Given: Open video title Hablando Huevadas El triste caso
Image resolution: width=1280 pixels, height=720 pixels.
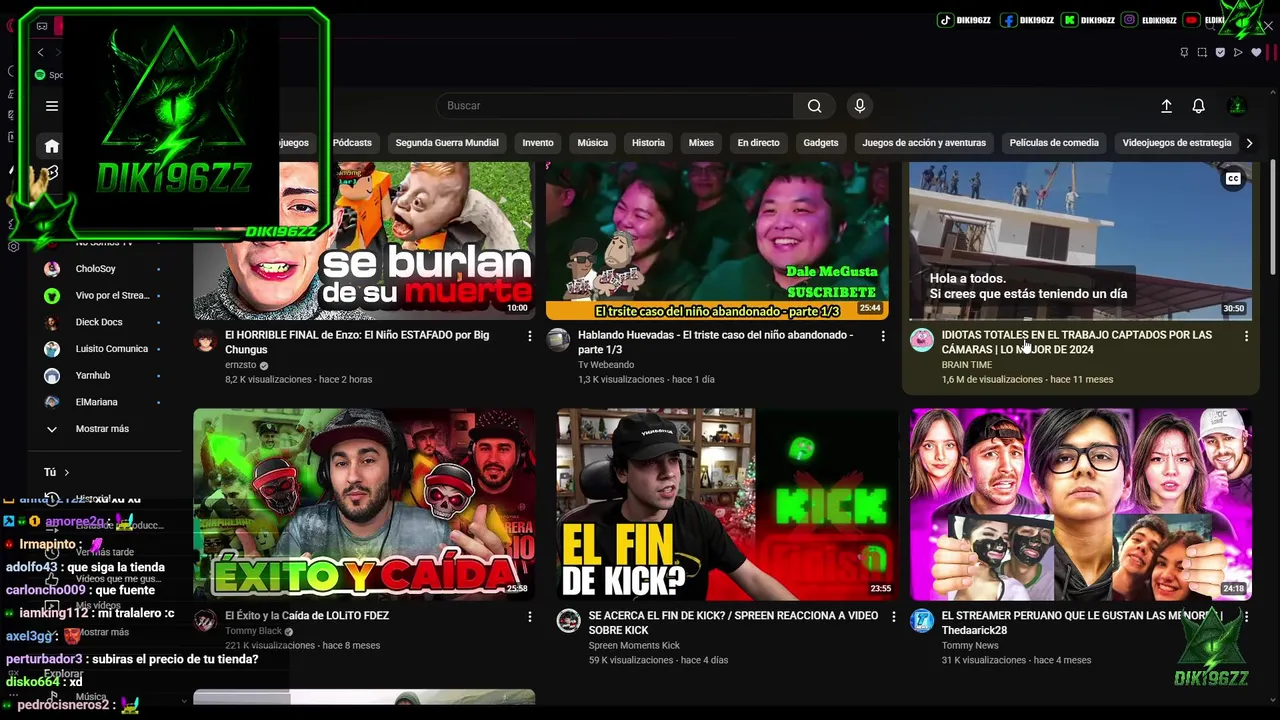Looking at the screenshot, I should pos(715,342).
